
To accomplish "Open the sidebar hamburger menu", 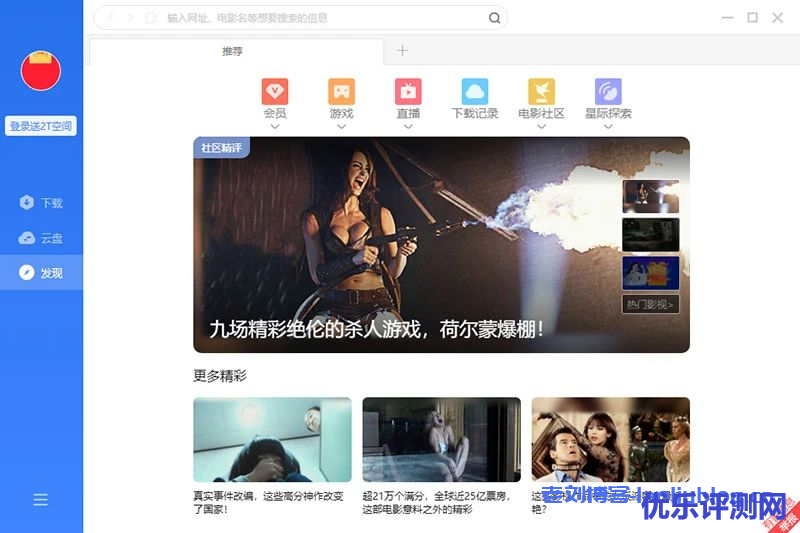I will click(40, 499).
